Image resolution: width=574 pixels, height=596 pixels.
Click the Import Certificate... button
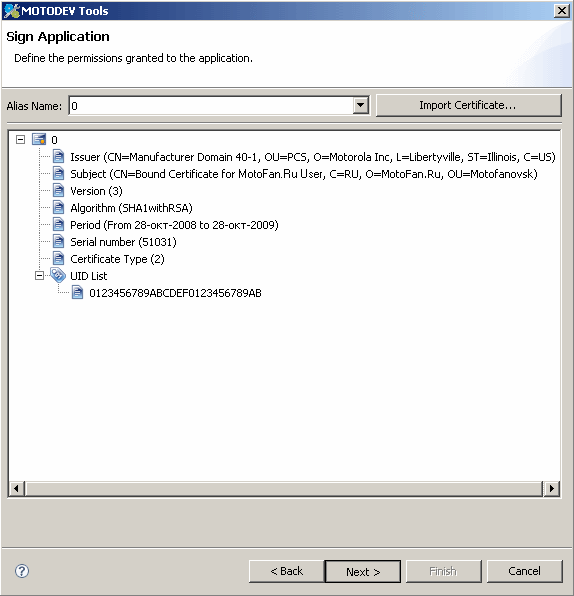[468, 105]
